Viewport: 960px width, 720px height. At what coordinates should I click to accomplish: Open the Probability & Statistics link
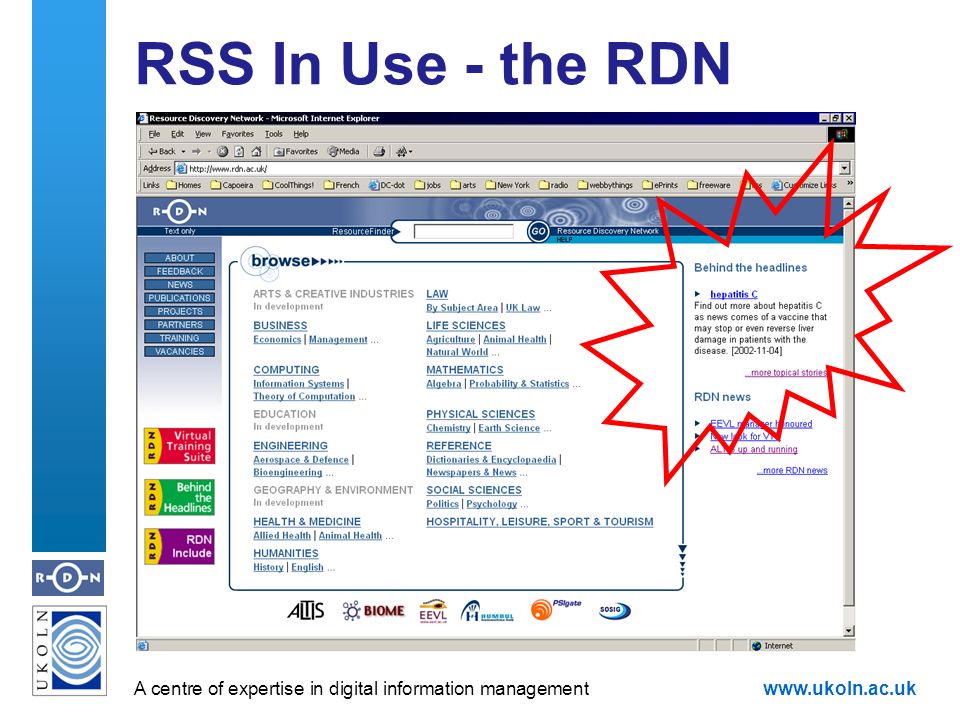click(519, 384)
